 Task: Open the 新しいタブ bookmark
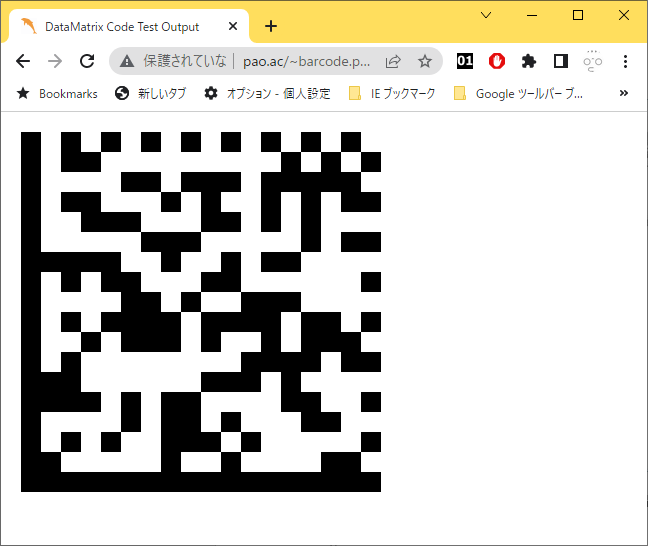(x=150, y=93)
